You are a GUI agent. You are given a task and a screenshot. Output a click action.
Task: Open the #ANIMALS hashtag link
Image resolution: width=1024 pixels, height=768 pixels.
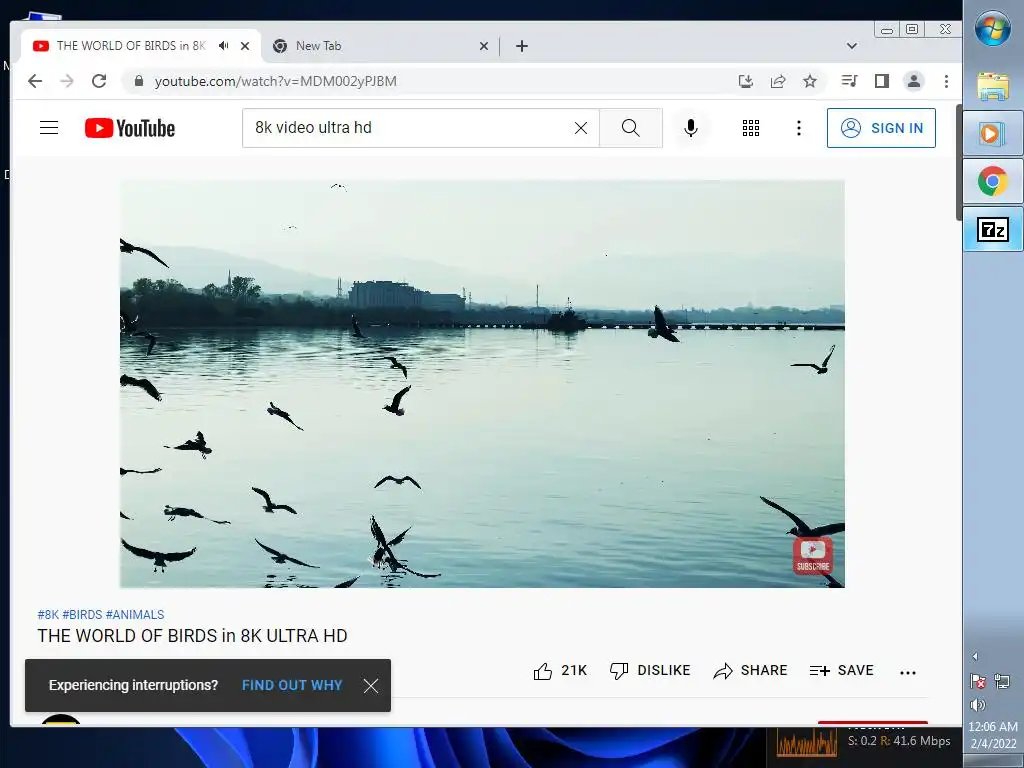pos(135,615)
